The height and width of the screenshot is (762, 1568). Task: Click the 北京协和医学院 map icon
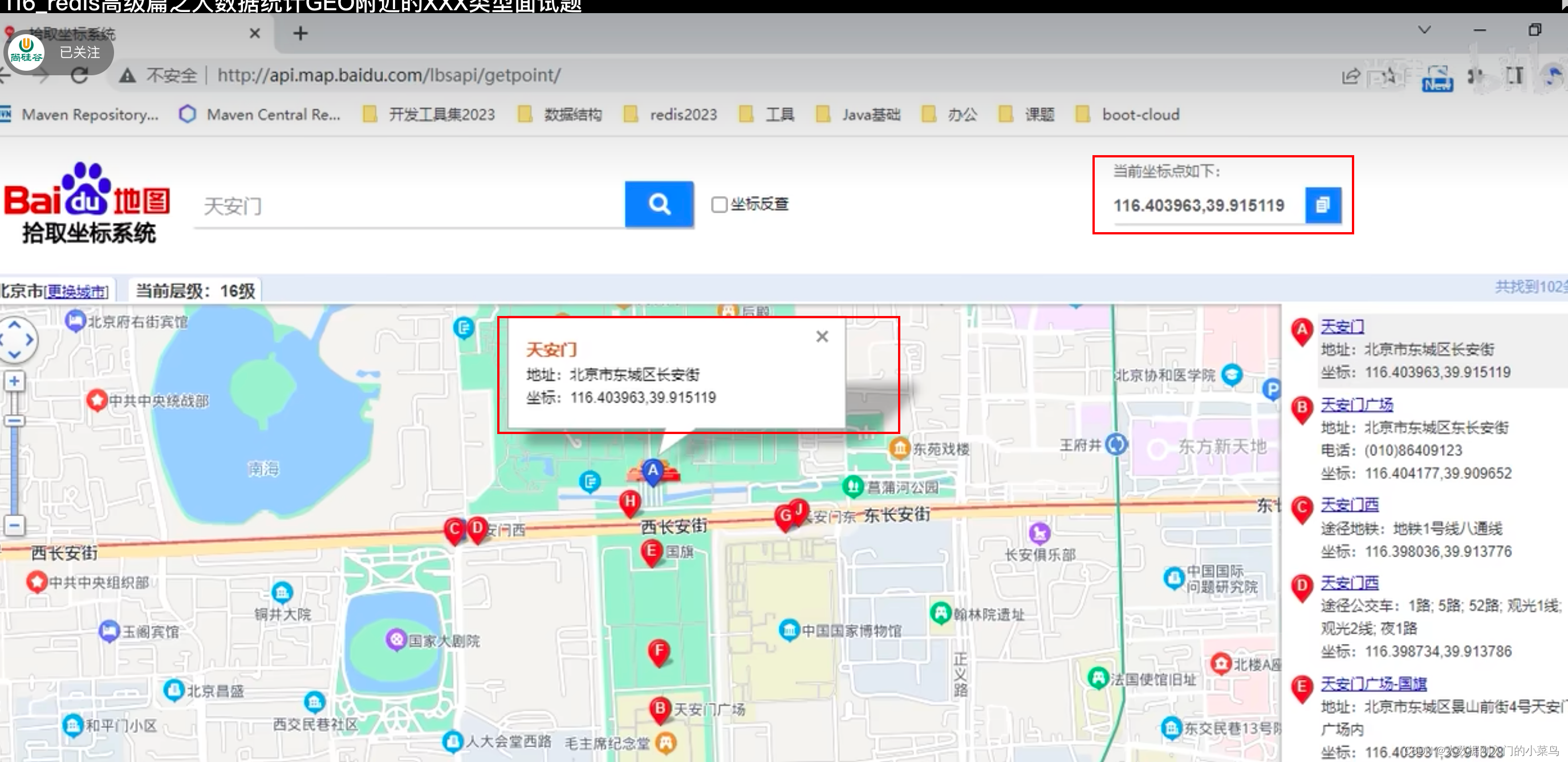coord(1232,374)
